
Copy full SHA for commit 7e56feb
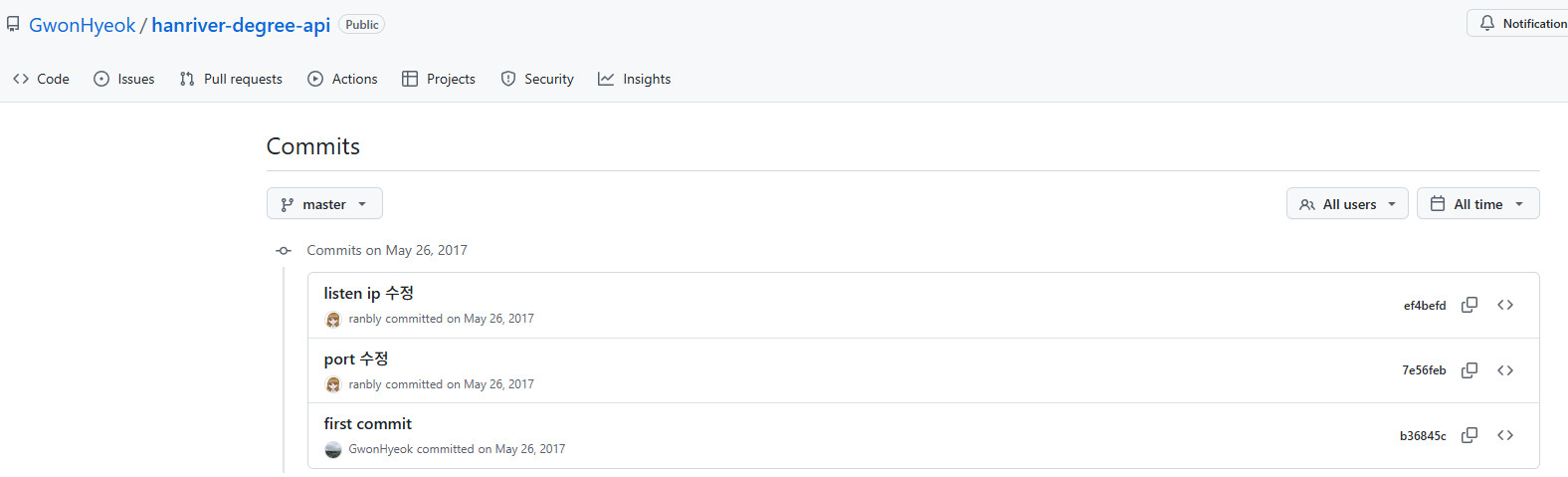point(1469,370)
